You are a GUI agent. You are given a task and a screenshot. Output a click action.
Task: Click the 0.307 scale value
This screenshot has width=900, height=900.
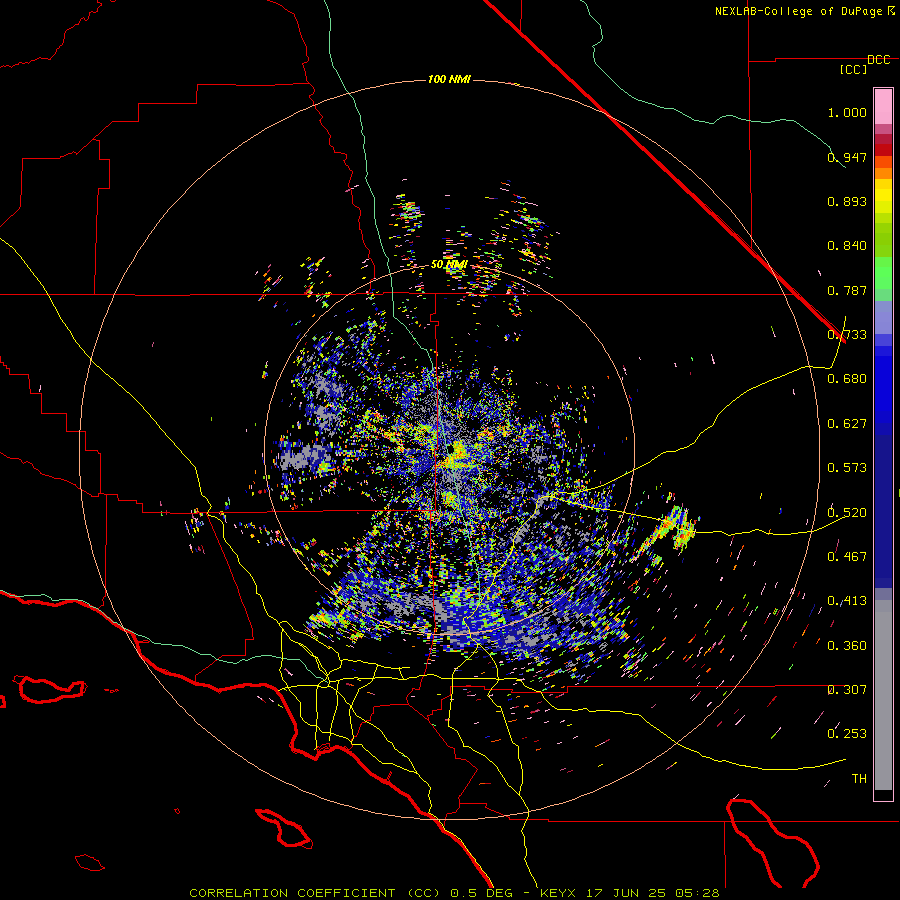847,690
